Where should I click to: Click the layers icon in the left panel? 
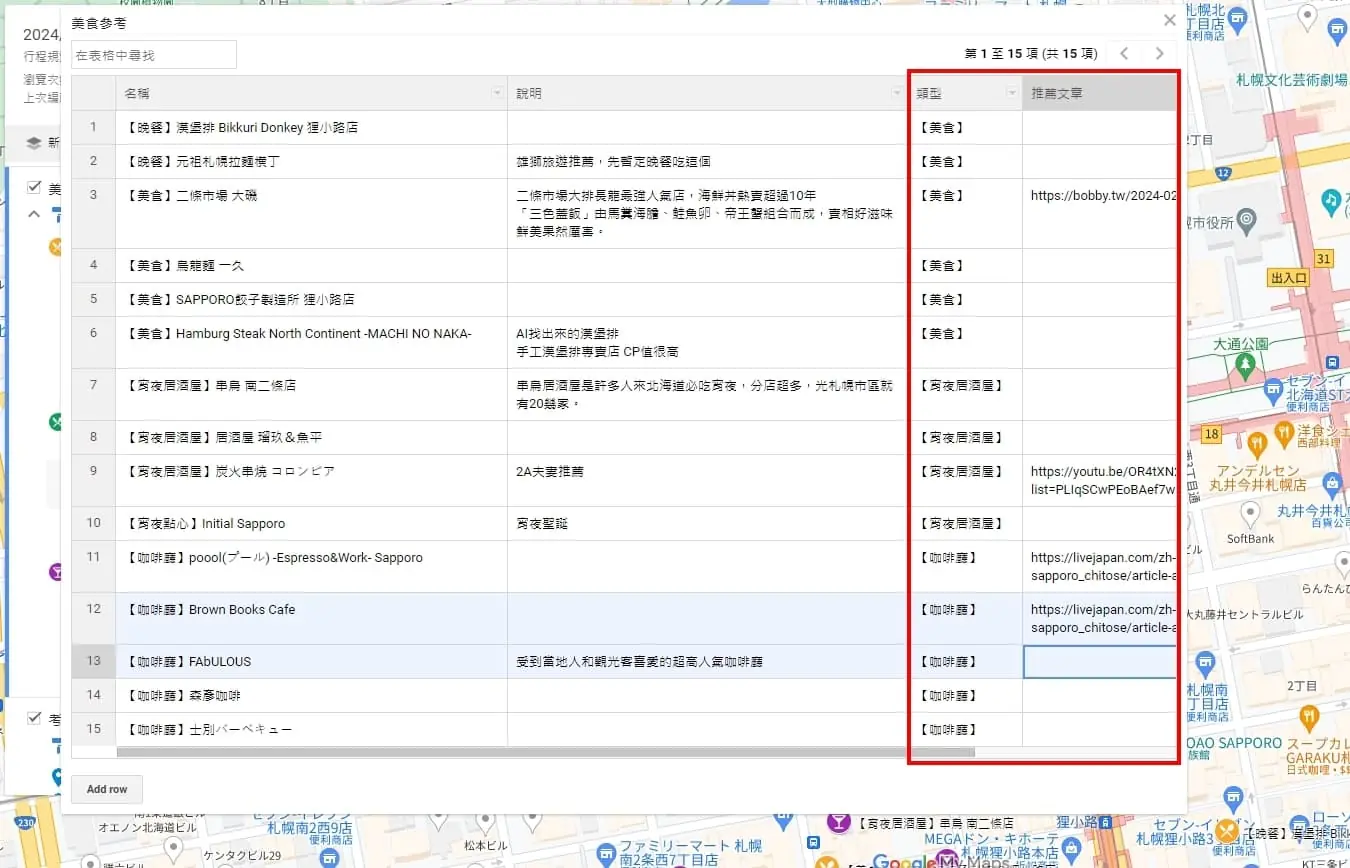tap(34, 143)
